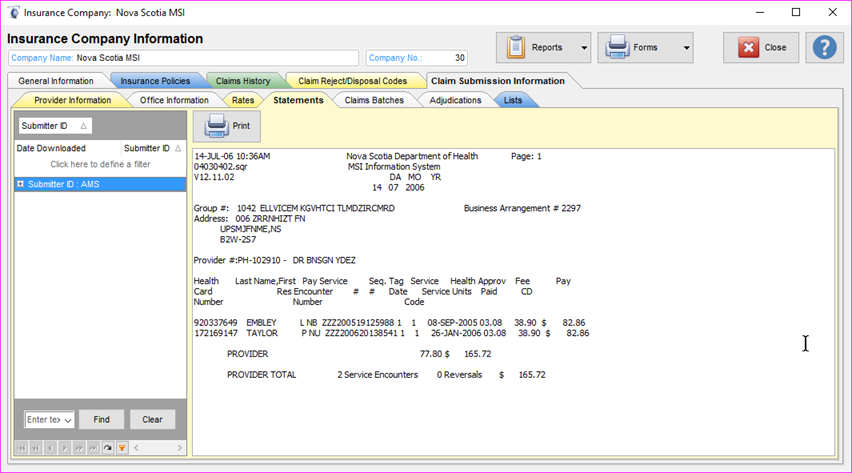Screen dimensions: 852x473
Task: Open the Forms dropdown arrow
Action: coord(686,48)
